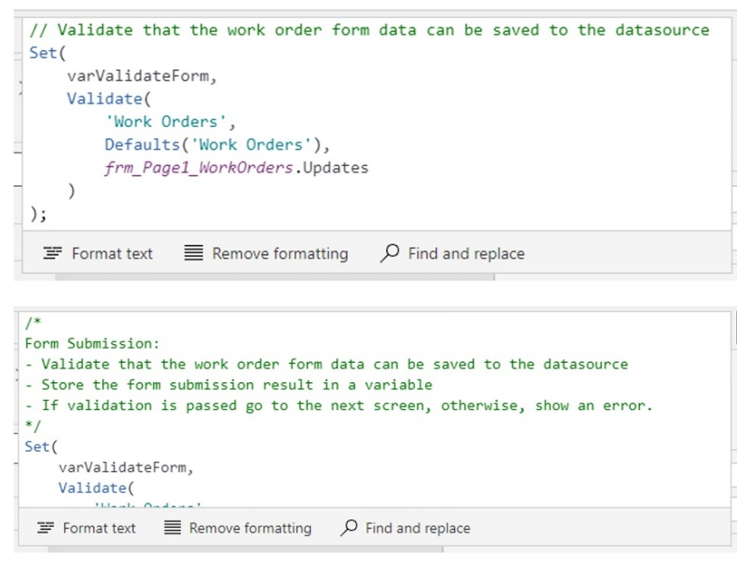The height and width of the screenshot is (562, 744).
Task: Click Format text icon in top editor
Action: click(x=54, y=254)
